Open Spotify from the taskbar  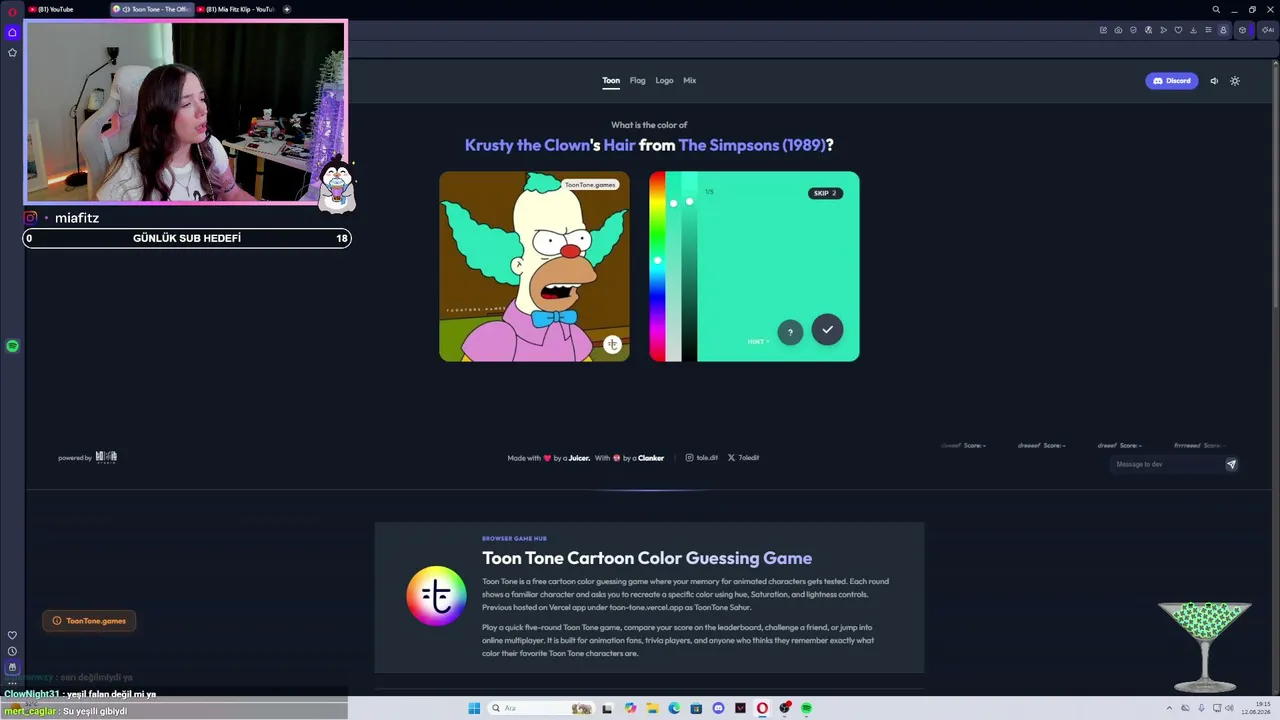806,708
